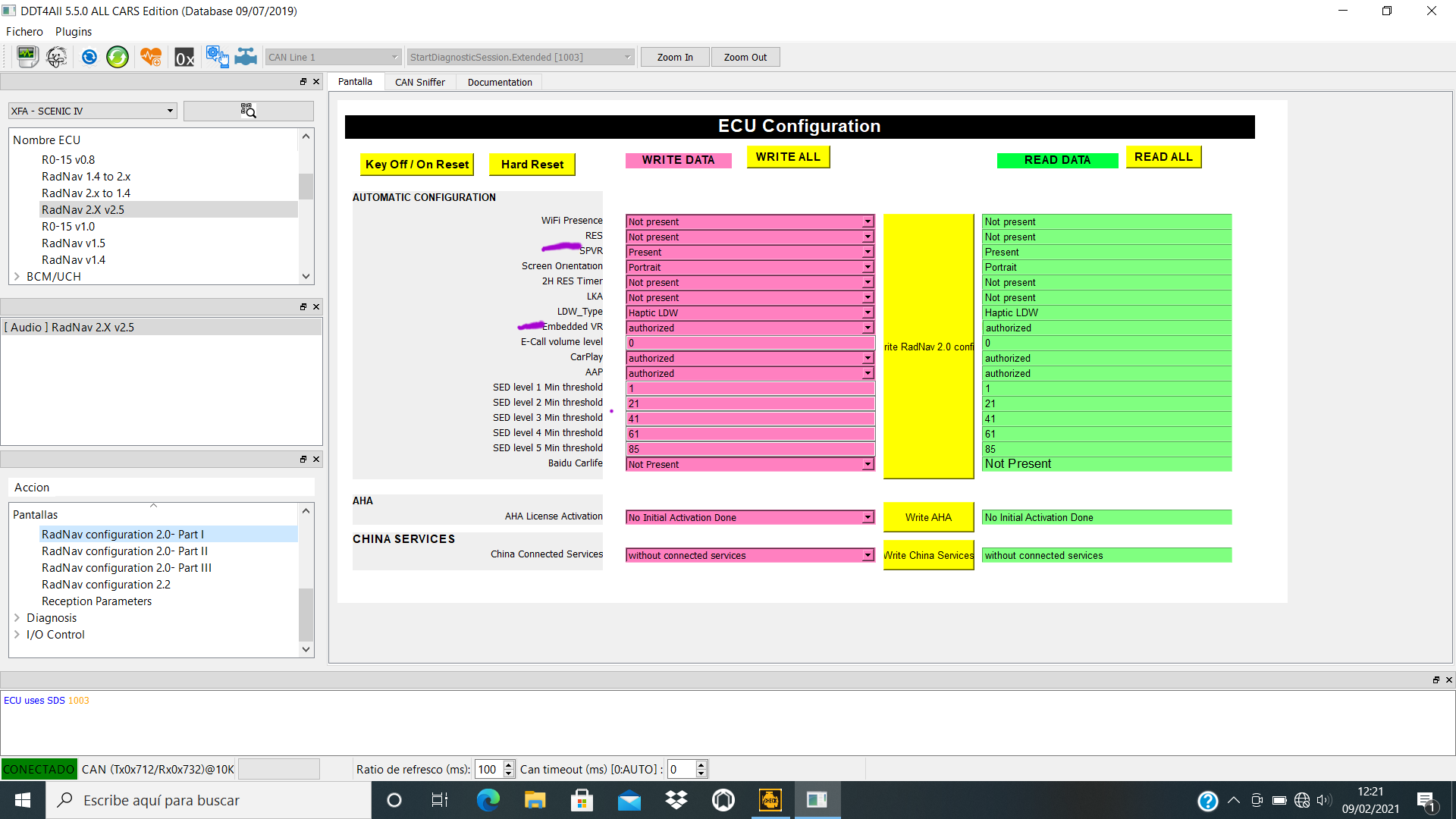Expand the Diagnosis tree node
Image resolution: width=1456 pixels, height=819 pixels.
(x=17, y=618)
